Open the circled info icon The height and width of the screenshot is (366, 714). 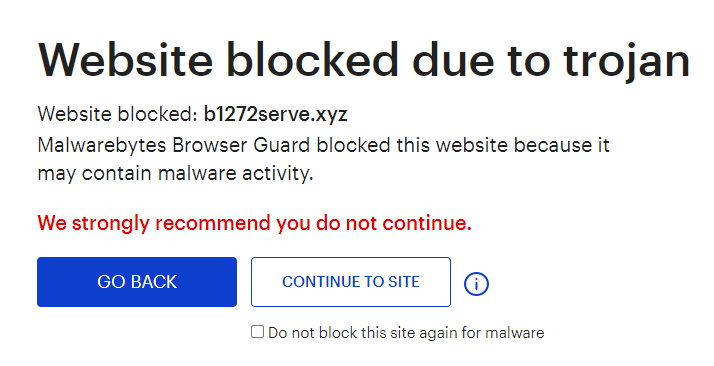tap(476, 284)
